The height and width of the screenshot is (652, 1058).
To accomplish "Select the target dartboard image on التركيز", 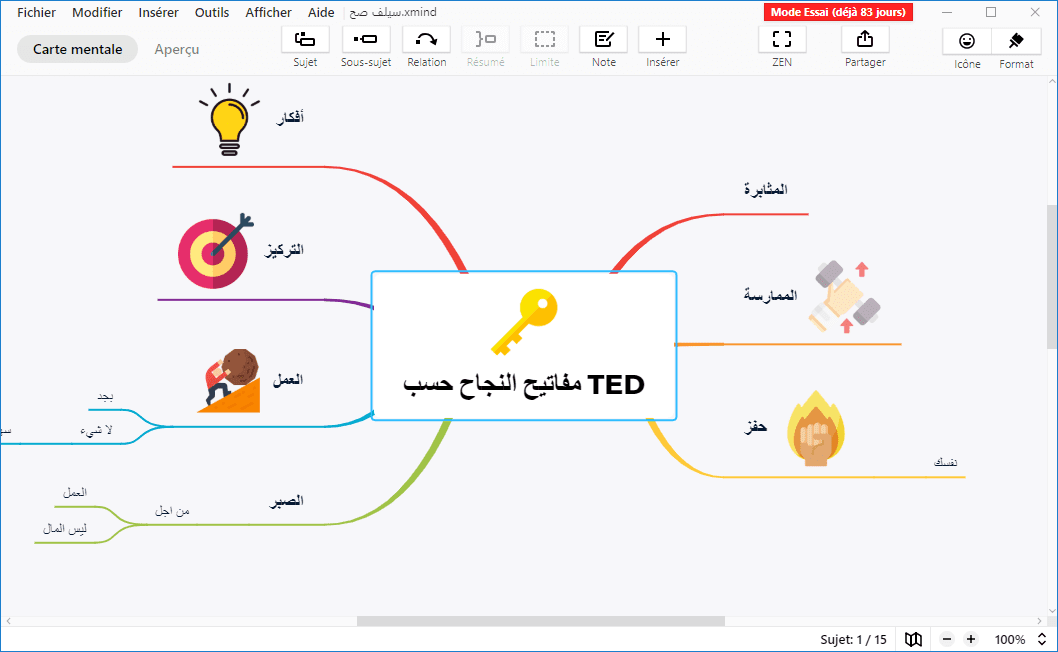I will [215, 251].
